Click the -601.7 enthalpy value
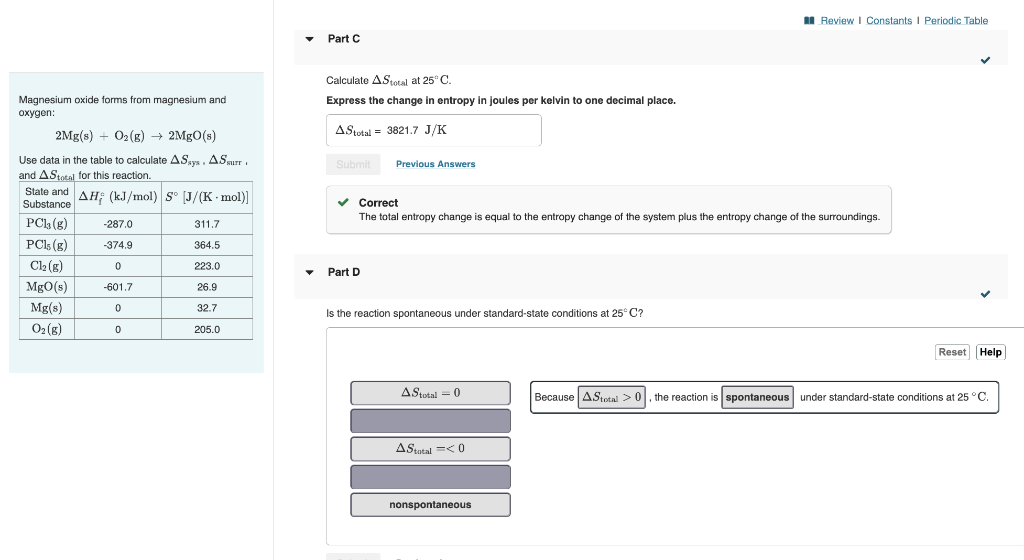 [118, 287]
